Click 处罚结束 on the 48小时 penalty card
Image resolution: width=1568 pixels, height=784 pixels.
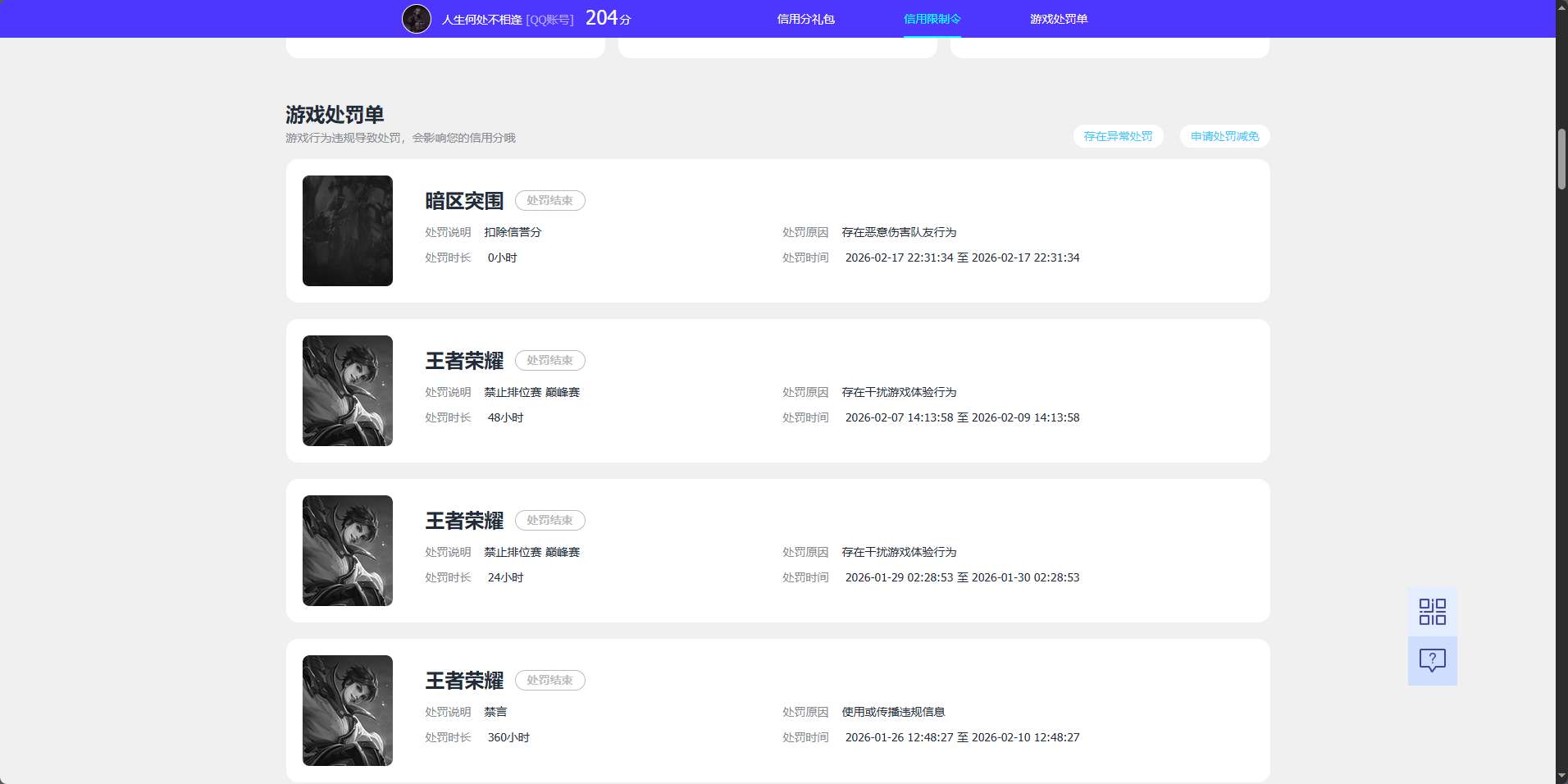tap(550, 360)
